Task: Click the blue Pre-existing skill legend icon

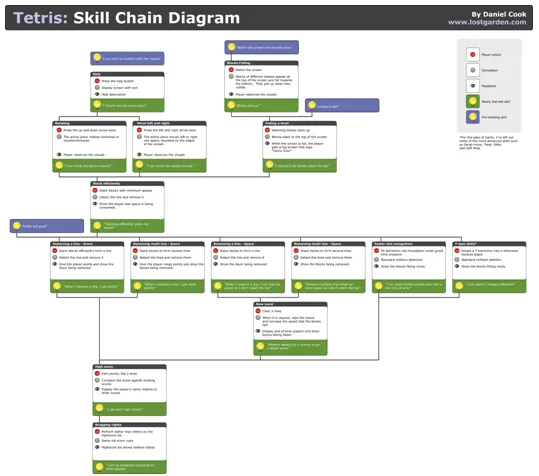Action: pyautogui.click(x=473, y=117)
